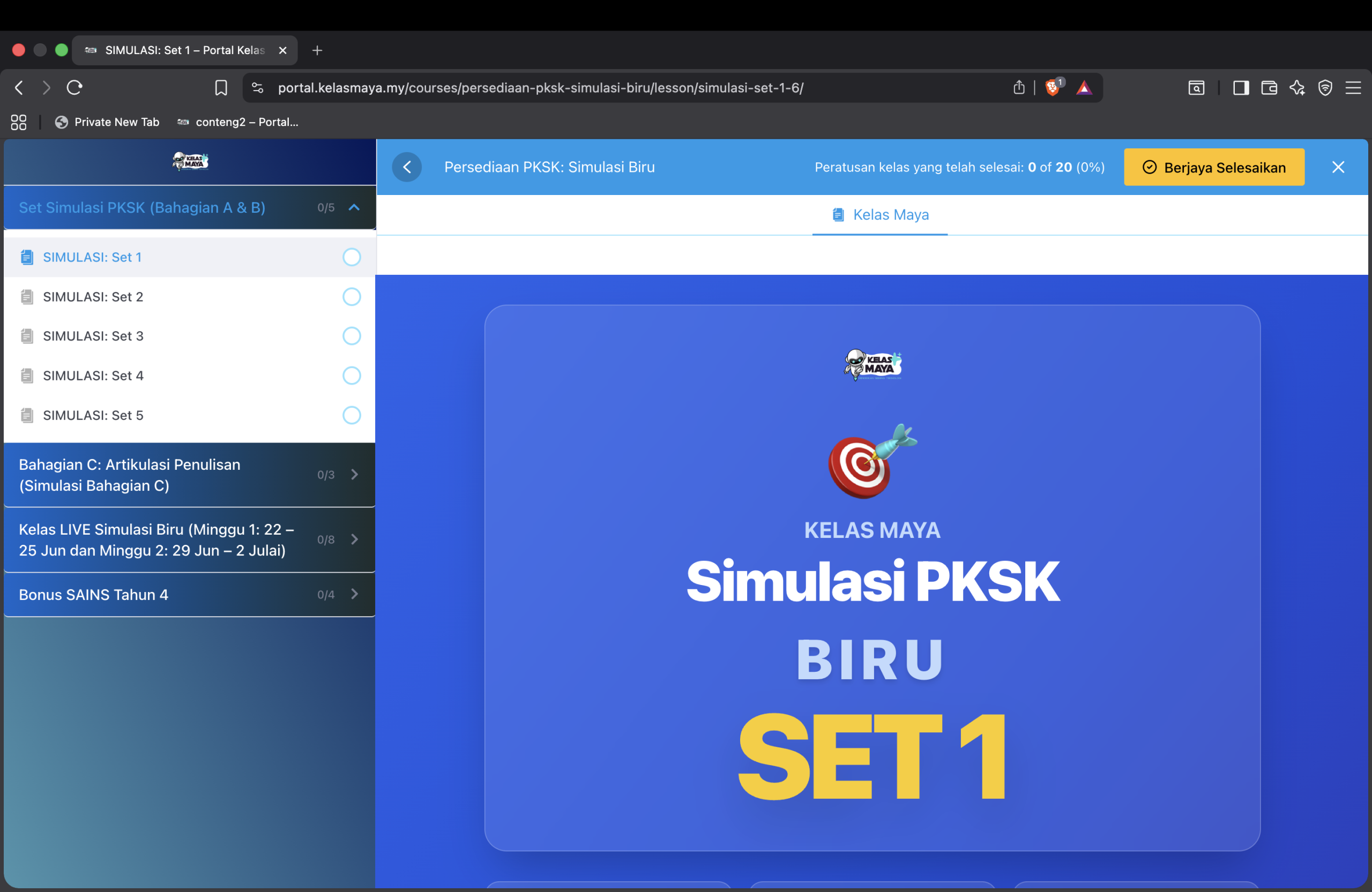This screenshot has height=892, width=1372.
Task: Open the VPN shield icon
Action: pyautogui.click(x=1325, y=87)
